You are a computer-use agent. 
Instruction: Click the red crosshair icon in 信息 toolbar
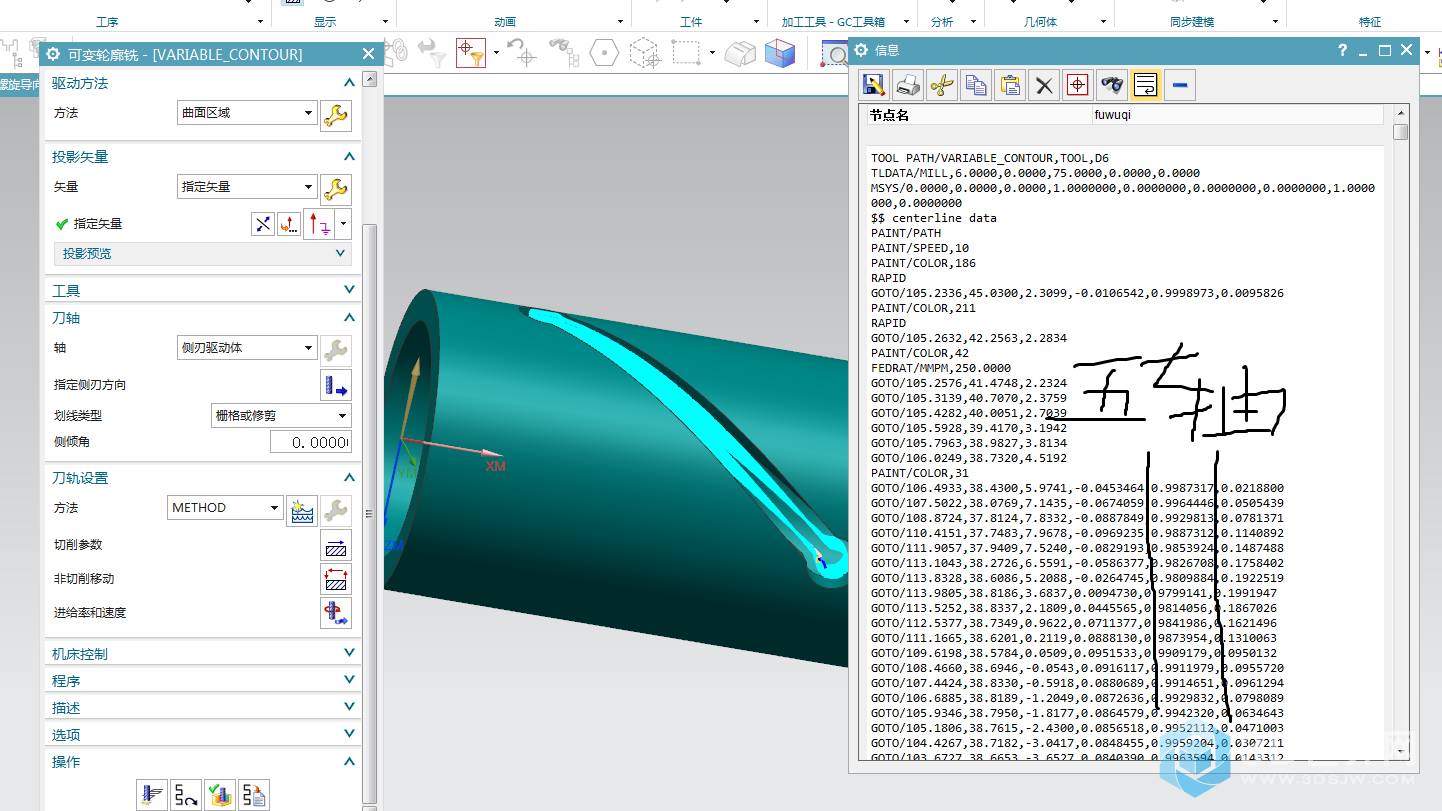click(x=1077, y=86)
